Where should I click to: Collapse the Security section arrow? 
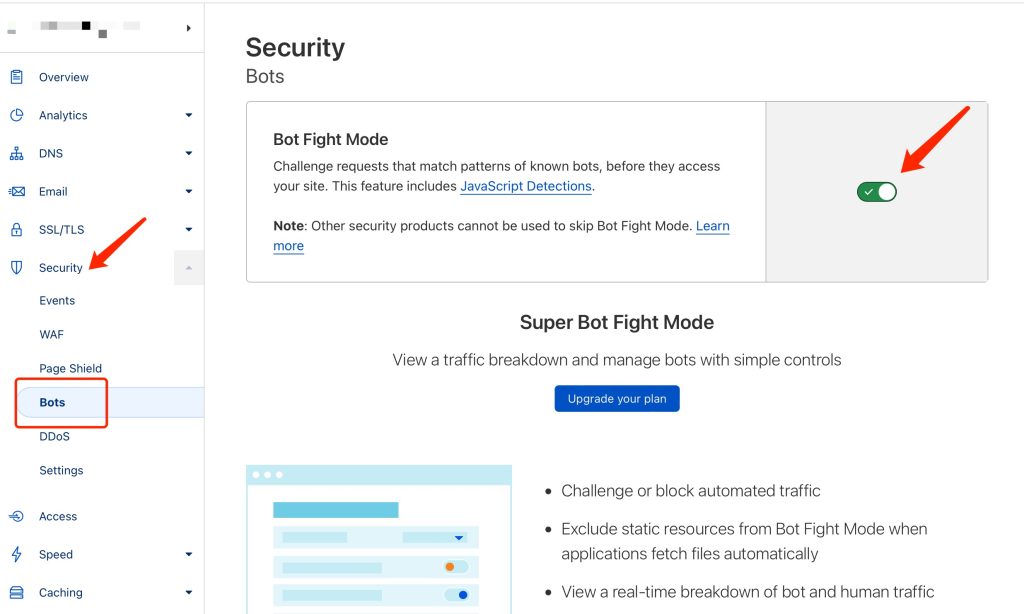tap(189, 268)
